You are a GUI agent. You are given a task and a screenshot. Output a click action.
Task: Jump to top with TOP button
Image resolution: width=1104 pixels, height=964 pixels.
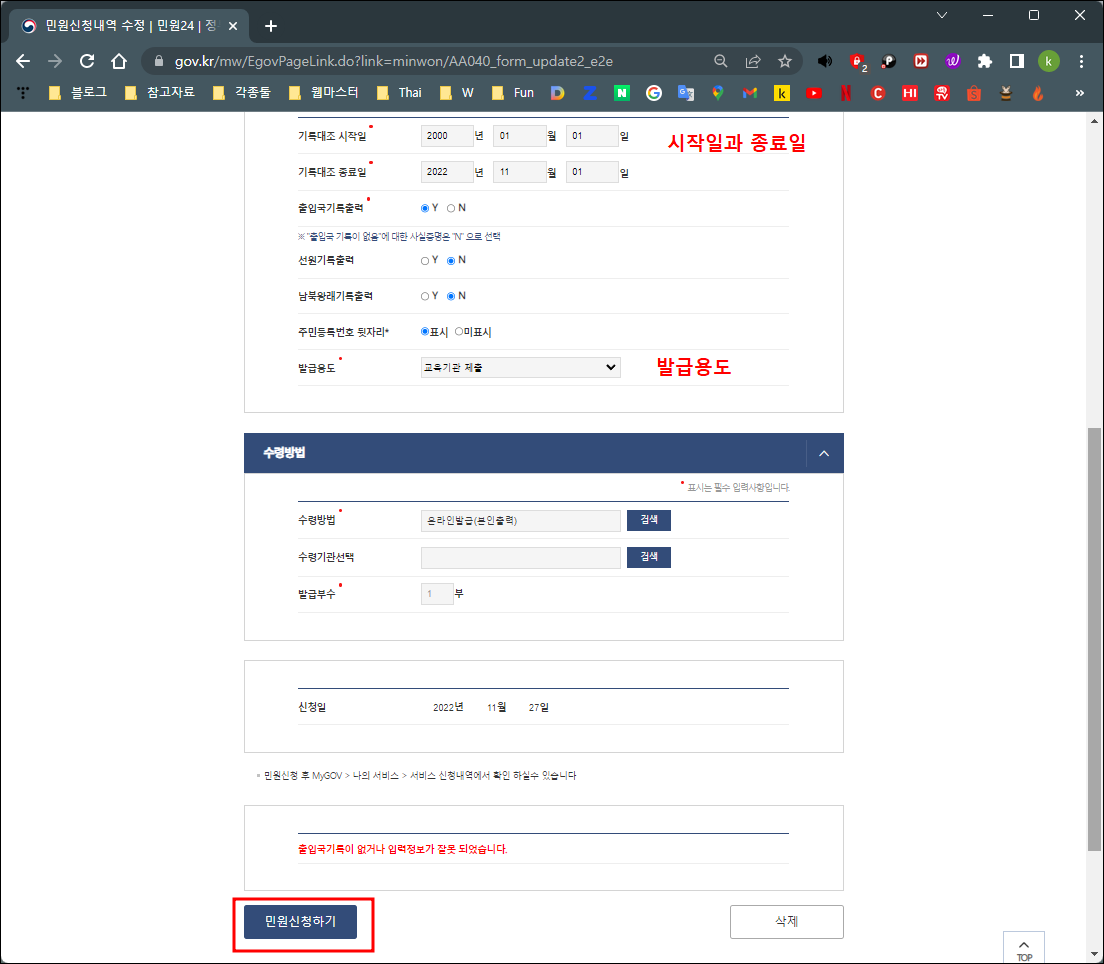(1024, 949)
